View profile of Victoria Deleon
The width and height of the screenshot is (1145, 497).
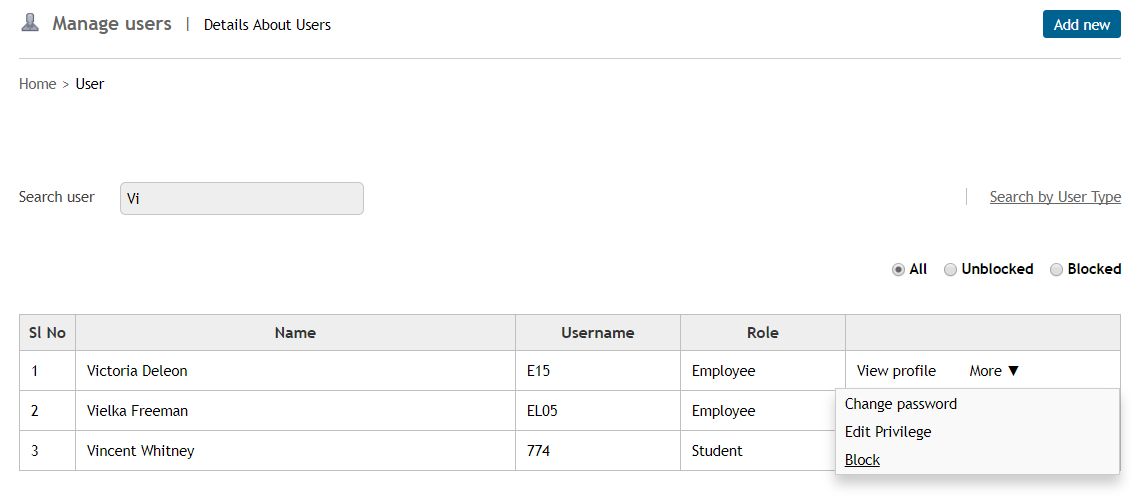click(x=896, y=371)
